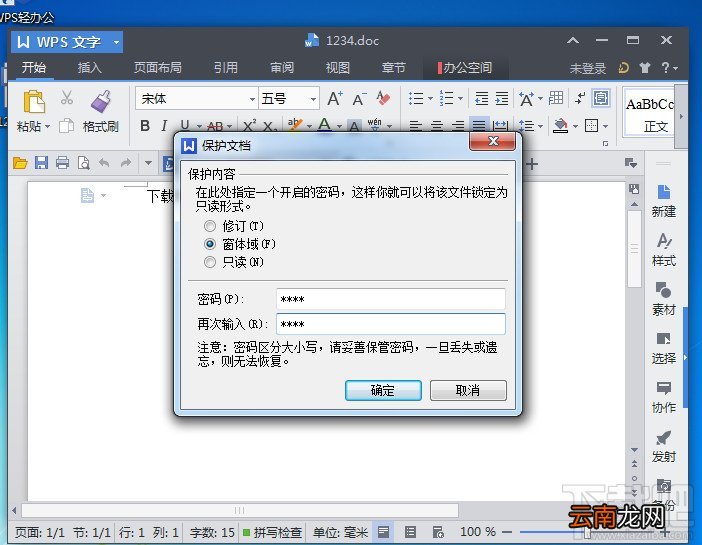Image resolution: width=702 pixels, height=545 pixels.
Task: Click the Copy icon beside Paste
Action: [x=67, y=126]
